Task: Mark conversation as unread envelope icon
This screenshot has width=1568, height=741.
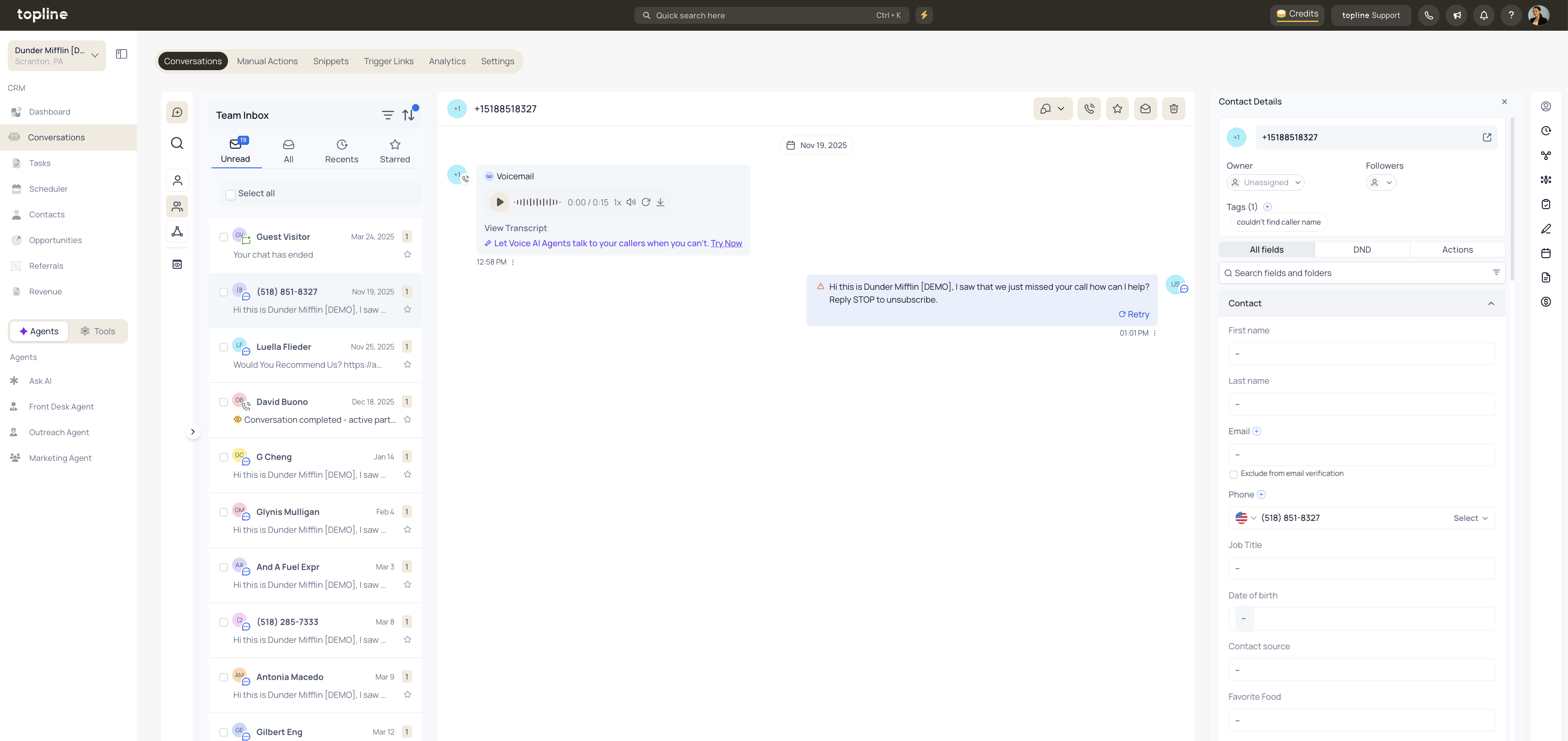Action: pyautogui.click(x=1145, y=109)
